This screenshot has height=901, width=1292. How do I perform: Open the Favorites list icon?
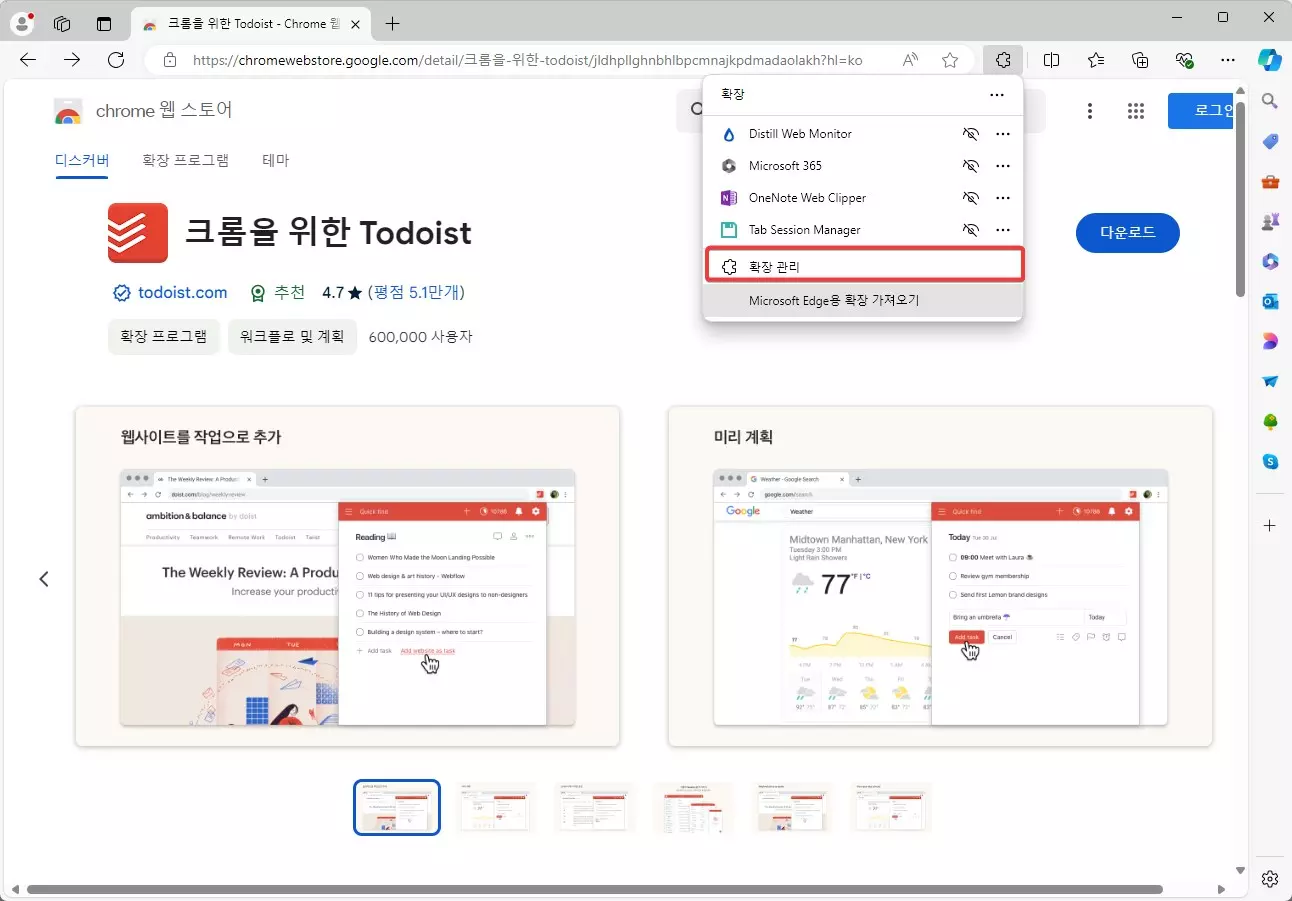pyautogui.click(x=1096, y=60)
